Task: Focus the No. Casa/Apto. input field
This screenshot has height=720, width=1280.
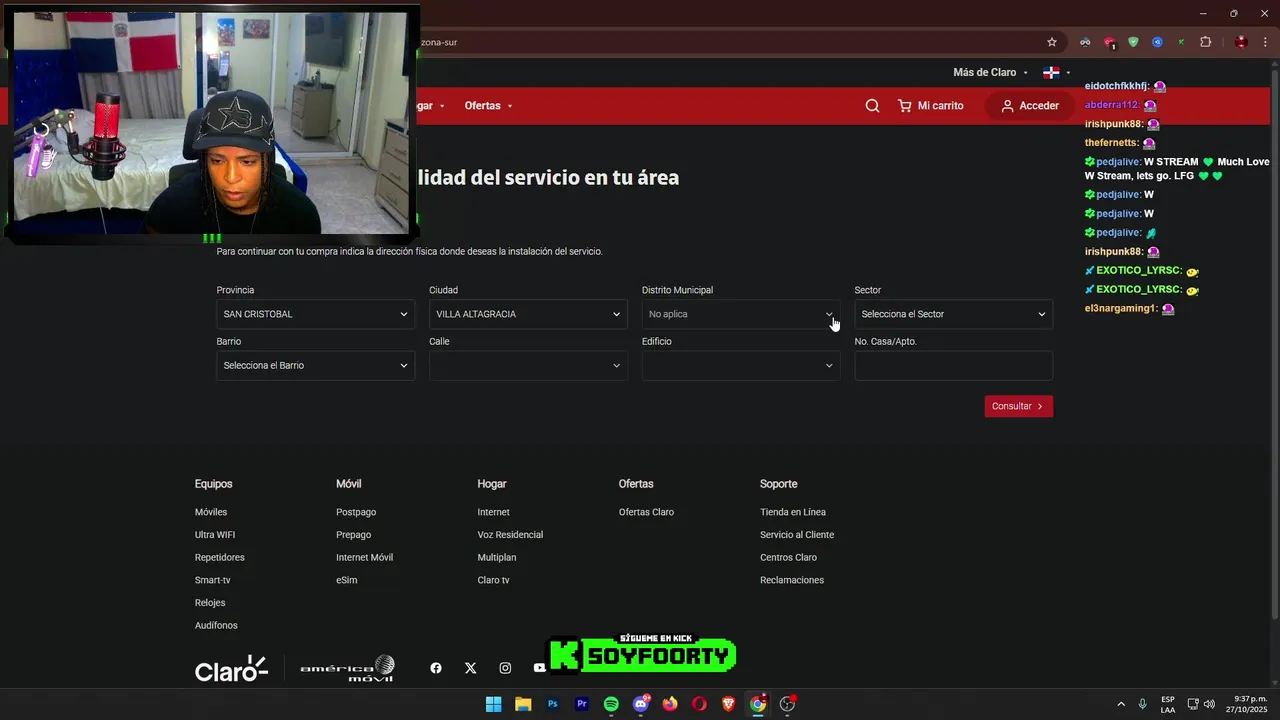Action: click(x=954, y=365)
